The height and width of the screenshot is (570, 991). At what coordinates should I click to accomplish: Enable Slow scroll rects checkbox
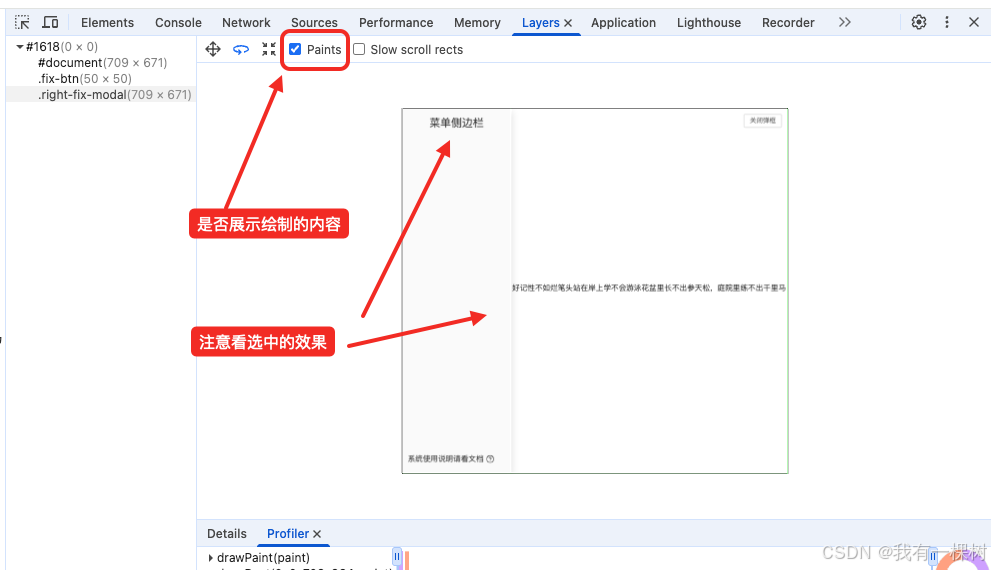359,49
